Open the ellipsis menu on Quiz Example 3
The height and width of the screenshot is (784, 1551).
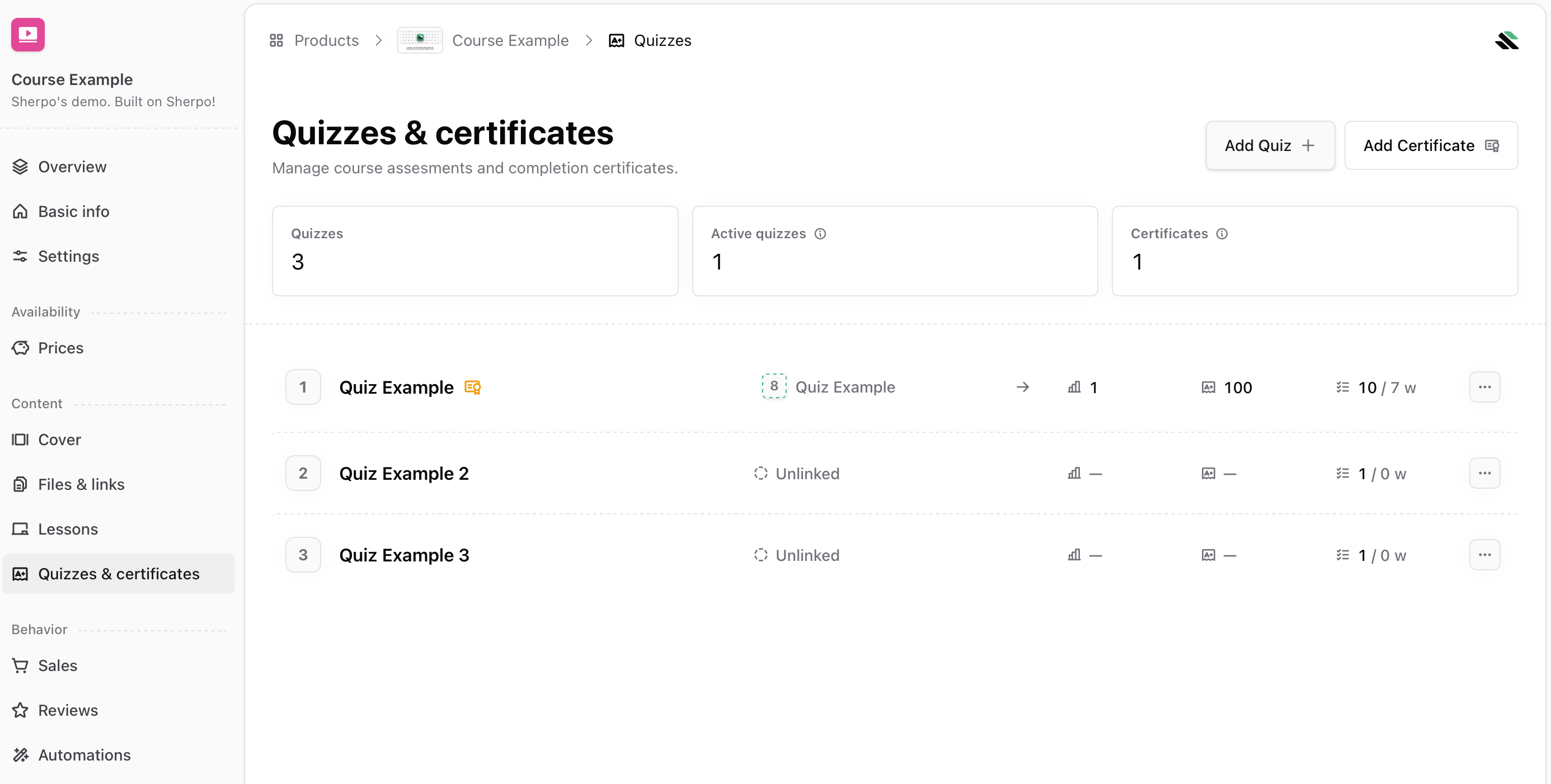[1484, 555]
